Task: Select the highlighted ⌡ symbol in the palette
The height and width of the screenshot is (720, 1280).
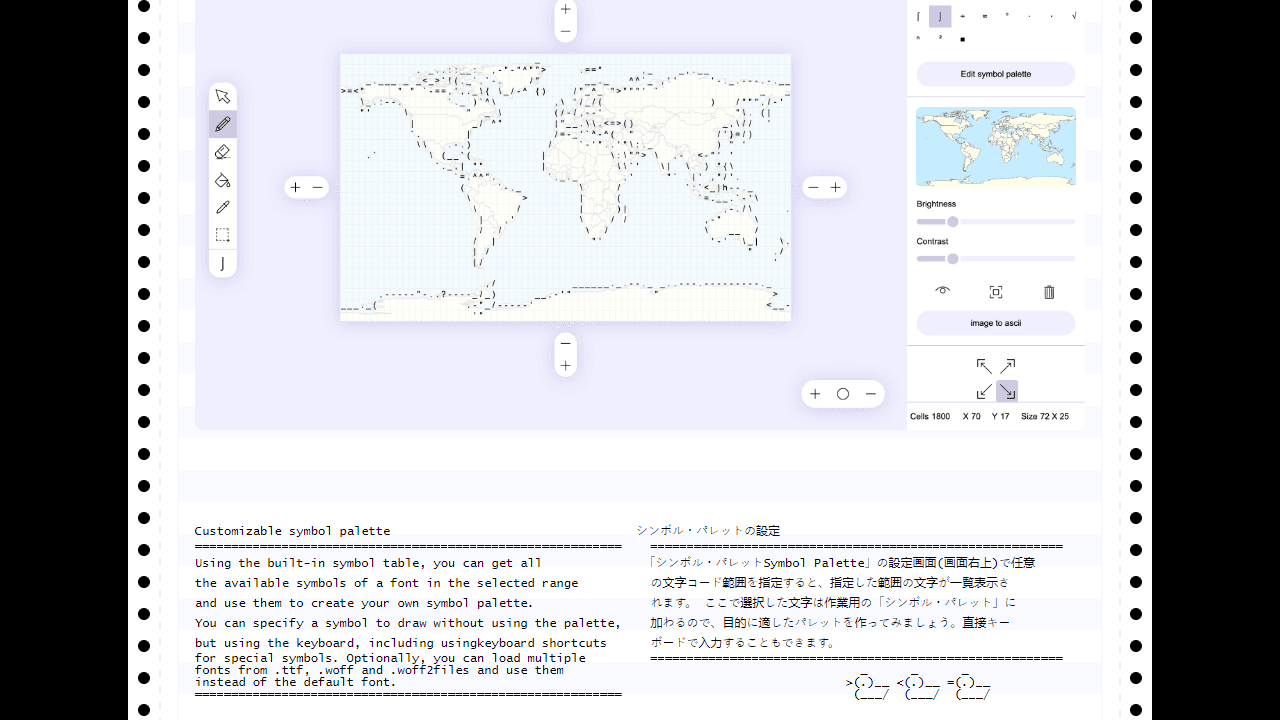Action: click(940, 16)
